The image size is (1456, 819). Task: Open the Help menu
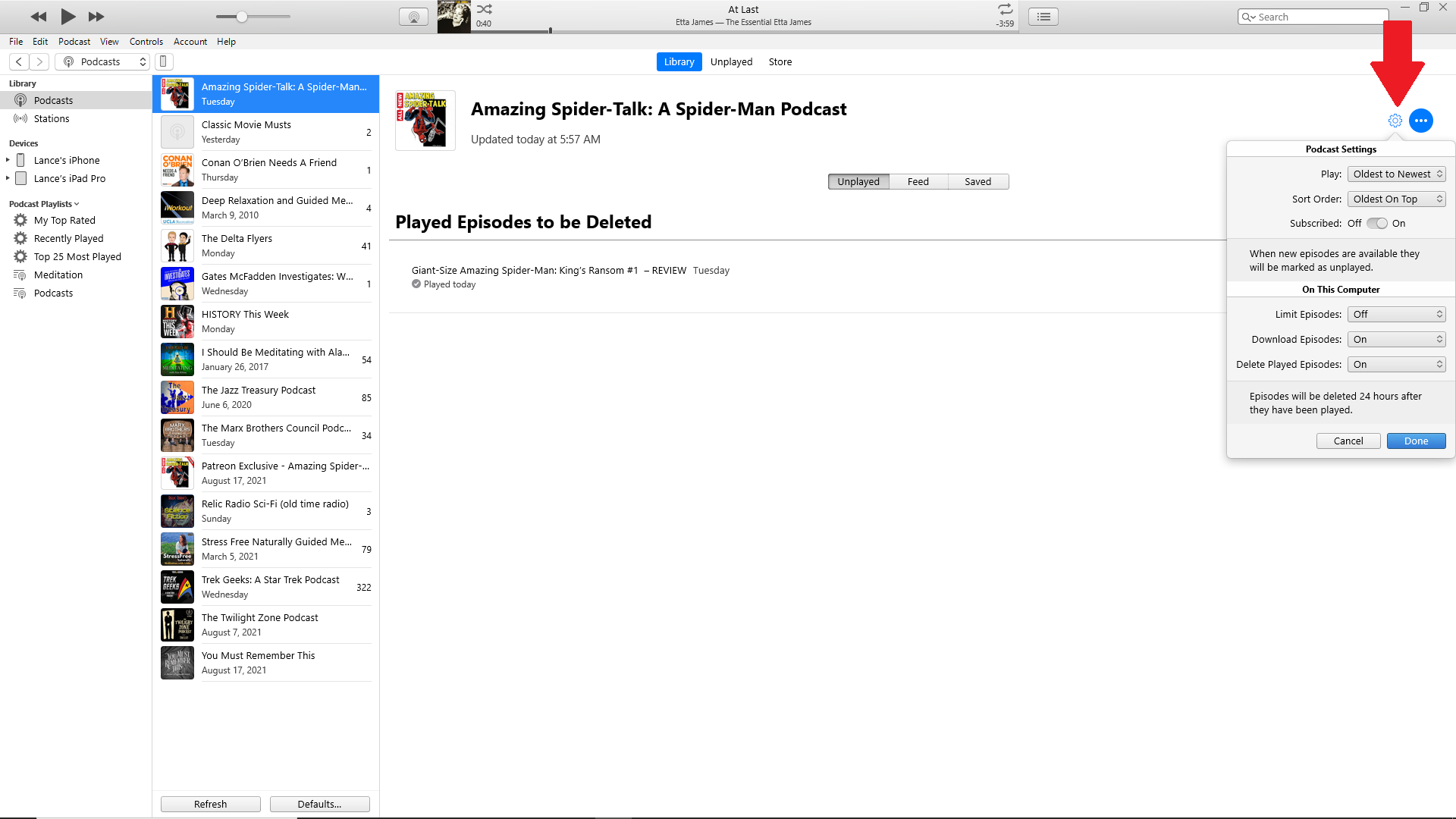tap(226, 42)
